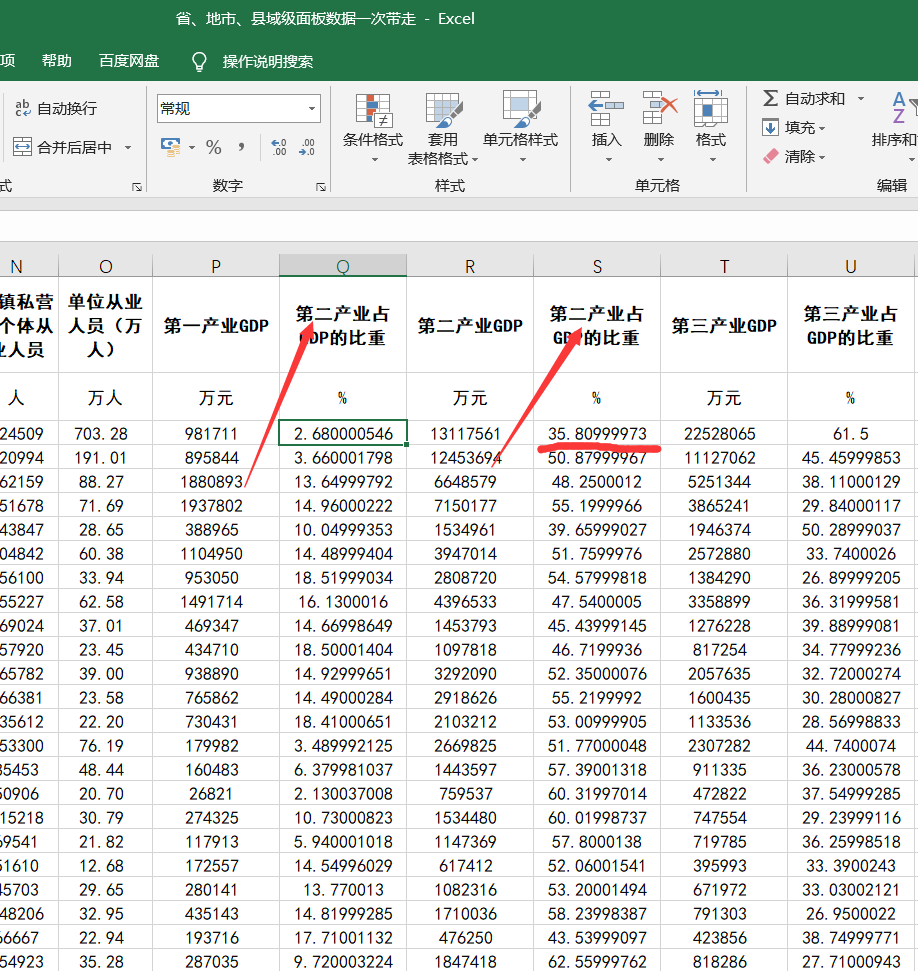Open Format as Table (套用表格格式)
The image size is (918, 971).
443,110
